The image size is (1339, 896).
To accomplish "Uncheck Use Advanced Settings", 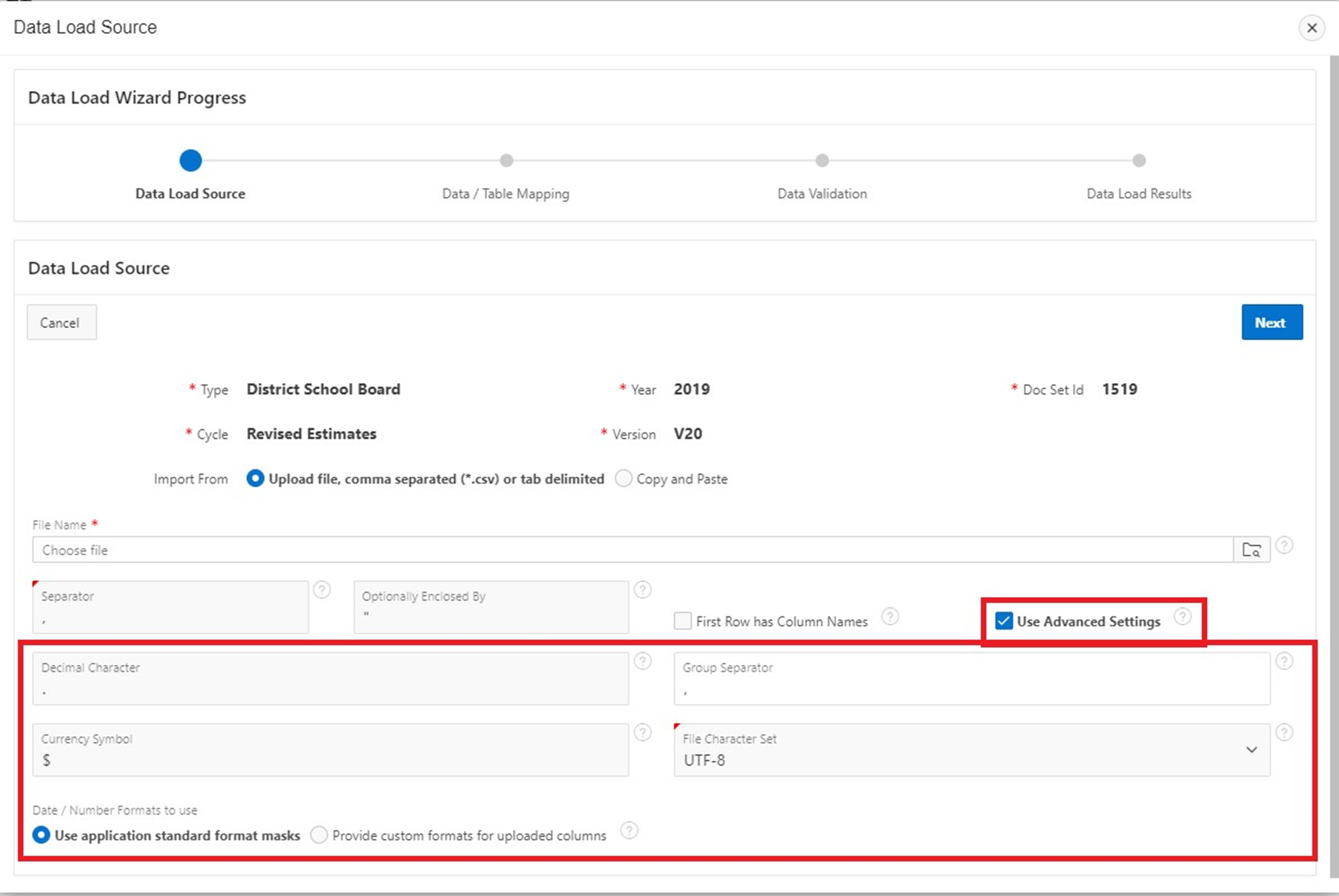I will (1004, 621).
